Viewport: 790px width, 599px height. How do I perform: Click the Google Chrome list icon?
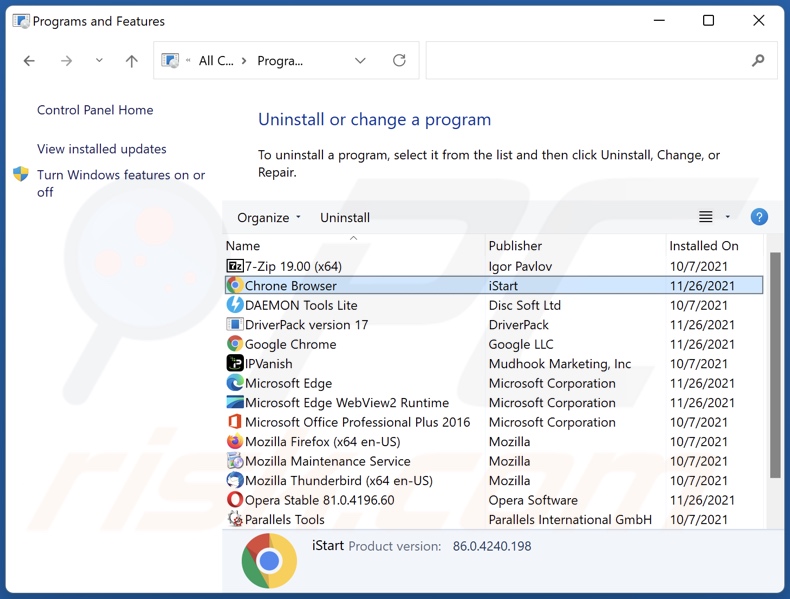tap(235, 344)
